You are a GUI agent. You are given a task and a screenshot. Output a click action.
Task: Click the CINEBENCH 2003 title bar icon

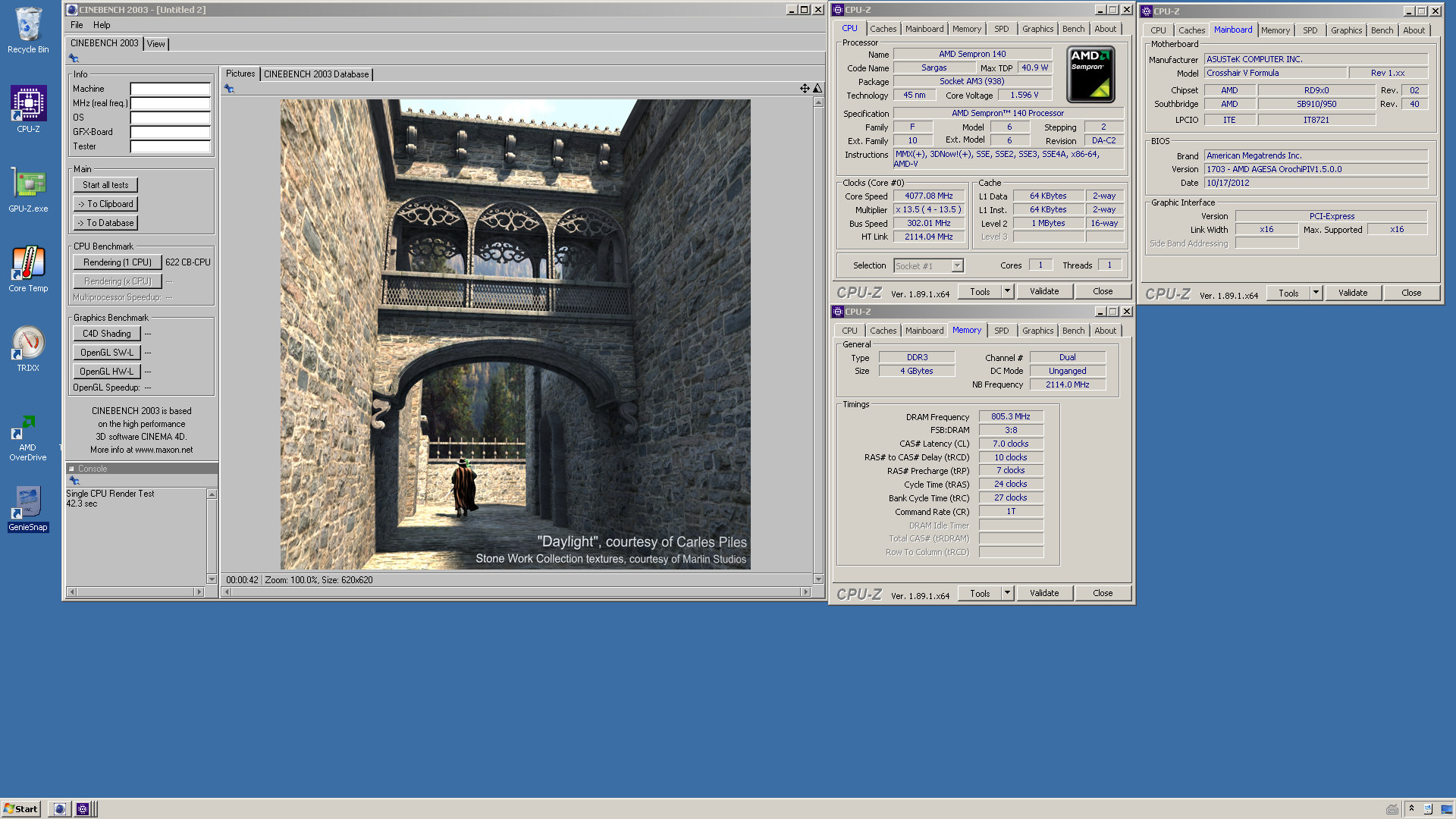point(72,10)
